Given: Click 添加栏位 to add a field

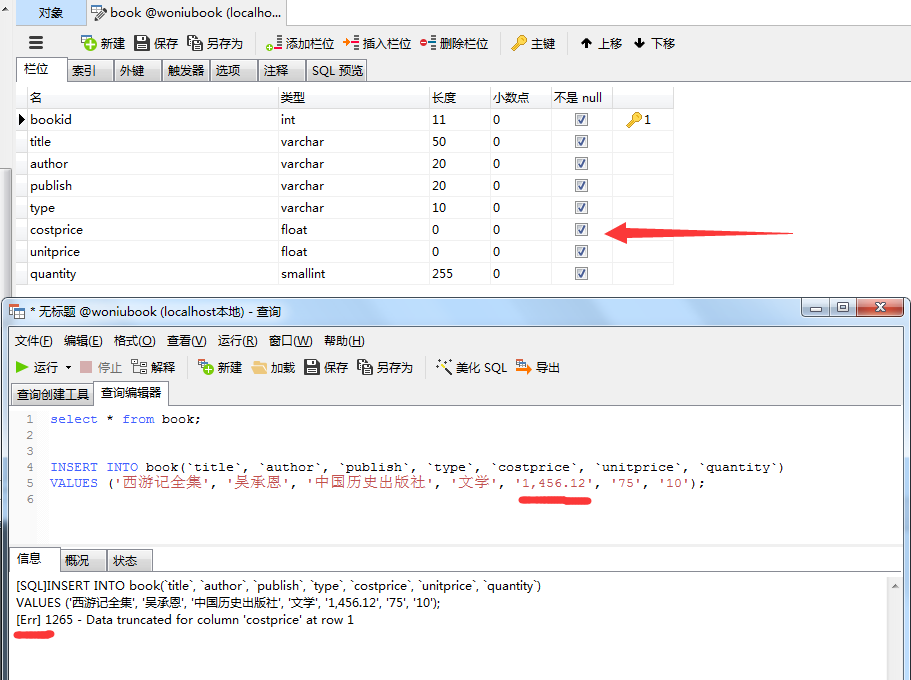Looking at the screenshot, I should point(300,43).
